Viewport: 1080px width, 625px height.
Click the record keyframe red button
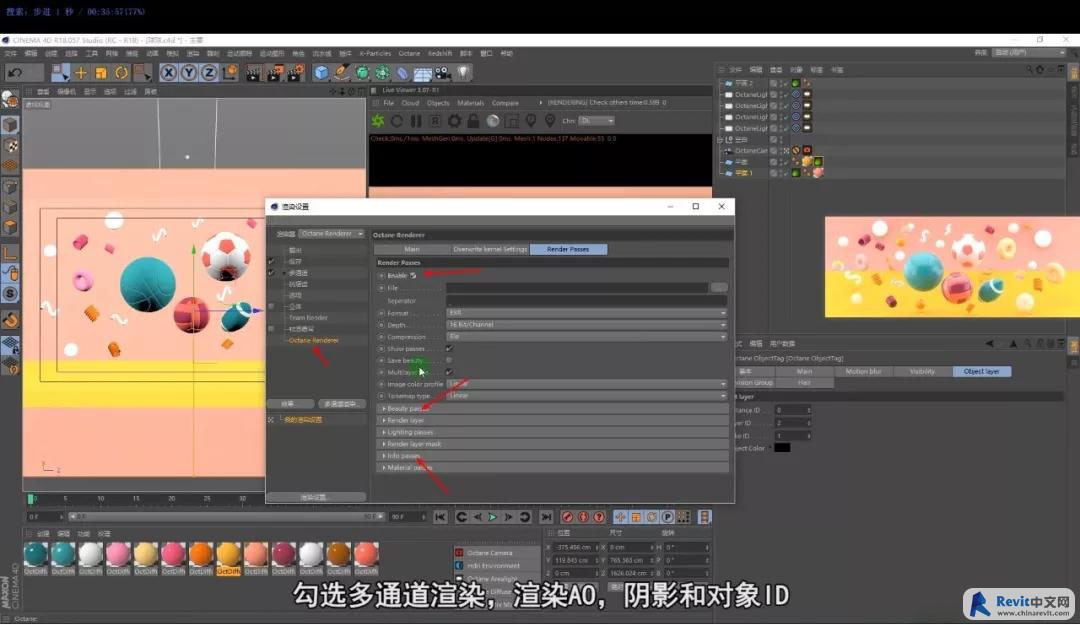tap(567, 517)
